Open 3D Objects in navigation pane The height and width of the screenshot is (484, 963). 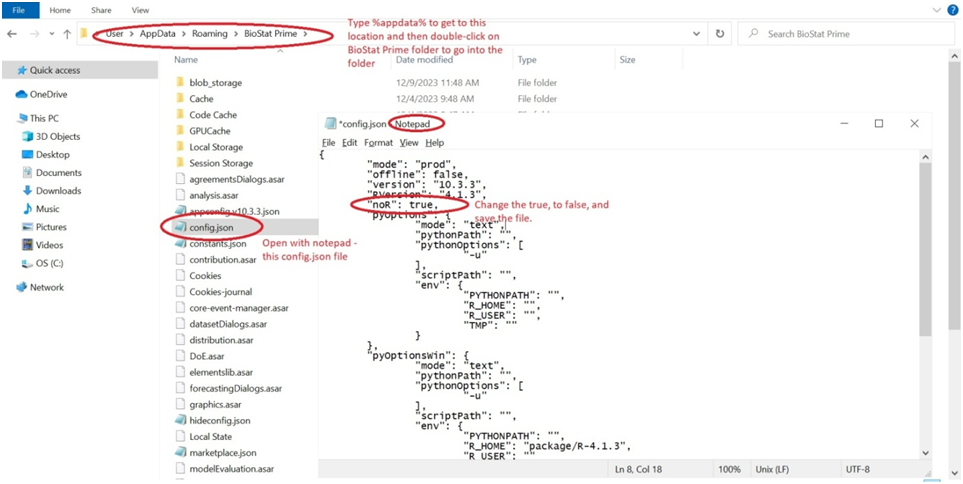pyautogui.click(x=58, y=136)
